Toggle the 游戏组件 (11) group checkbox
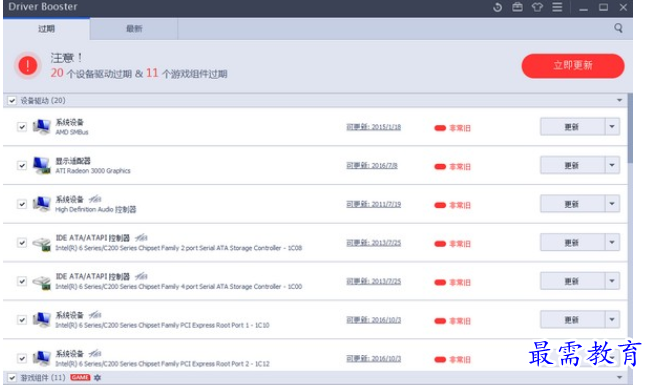Viewport: 650px width, 385px height. click(x=12, y=378)
